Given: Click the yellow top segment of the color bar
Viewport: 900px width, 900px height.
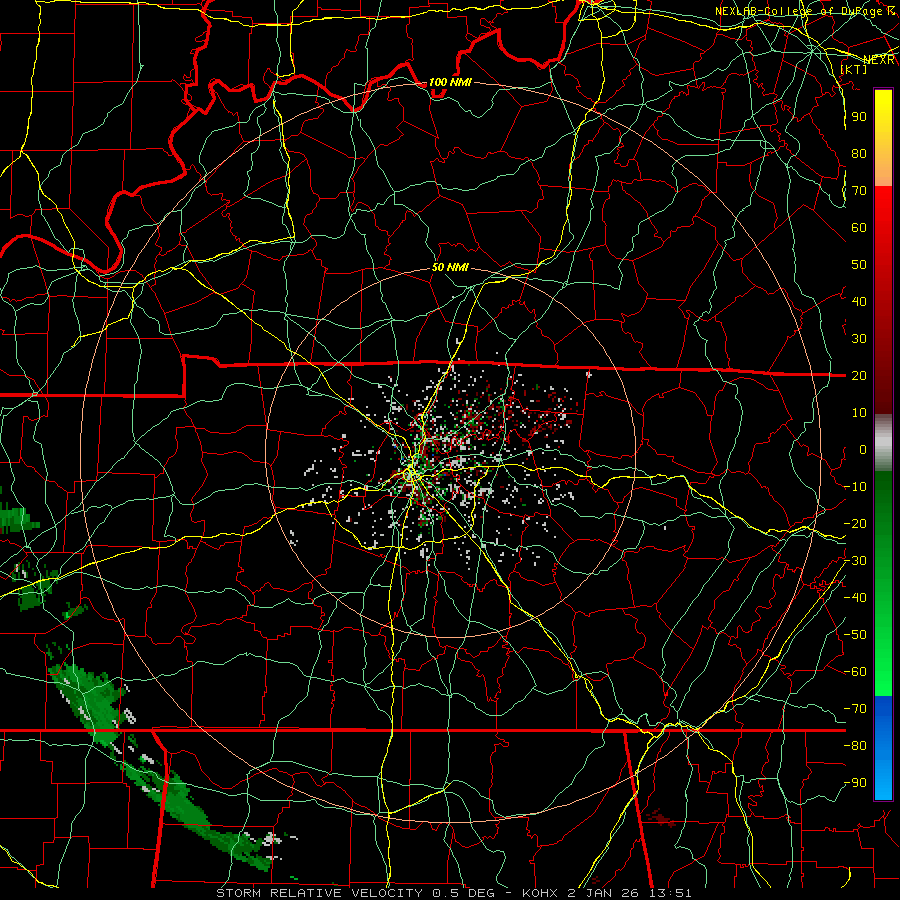Looking at the screenshot, I should (x=883, y=138).
